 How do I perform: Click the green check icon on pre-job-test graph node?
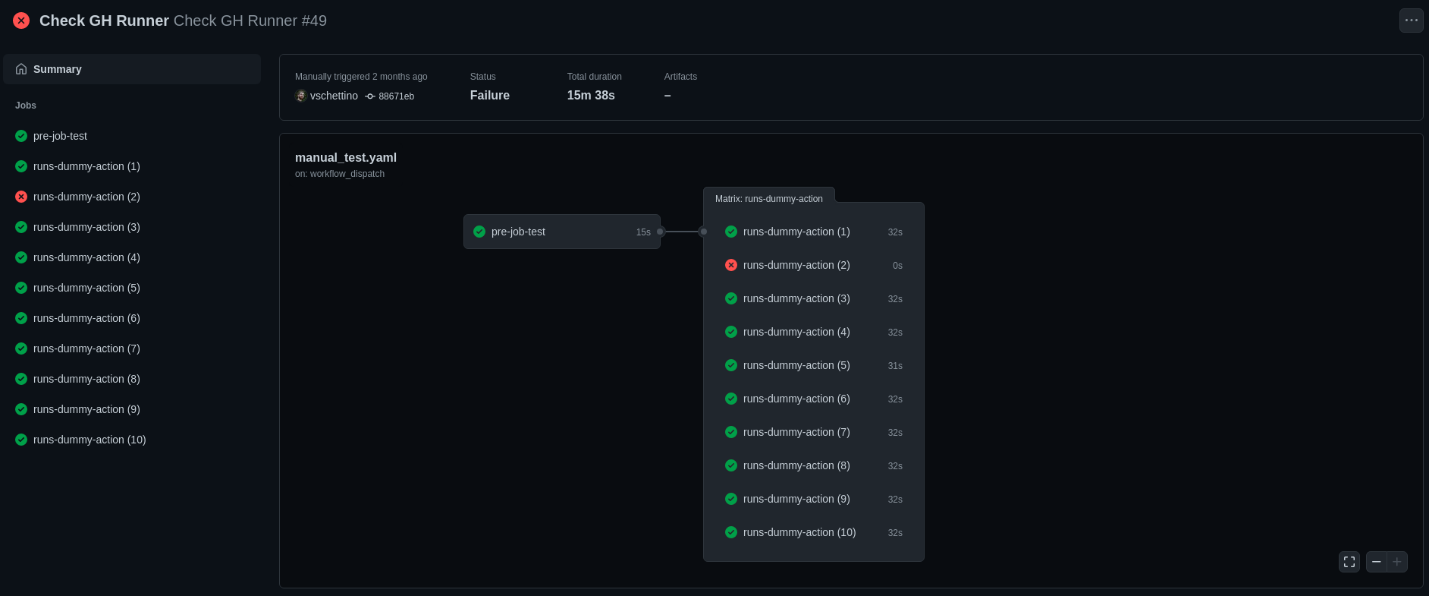click(x=479, y=231)
